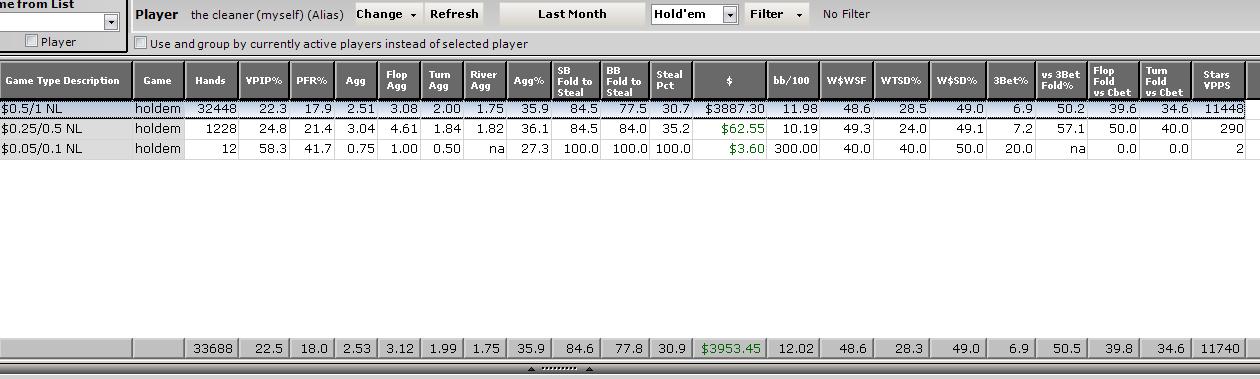1260x379 pixels.
Task: Sort by Flop Fold vs Cbet header
Action: [x=1114, y=80]
